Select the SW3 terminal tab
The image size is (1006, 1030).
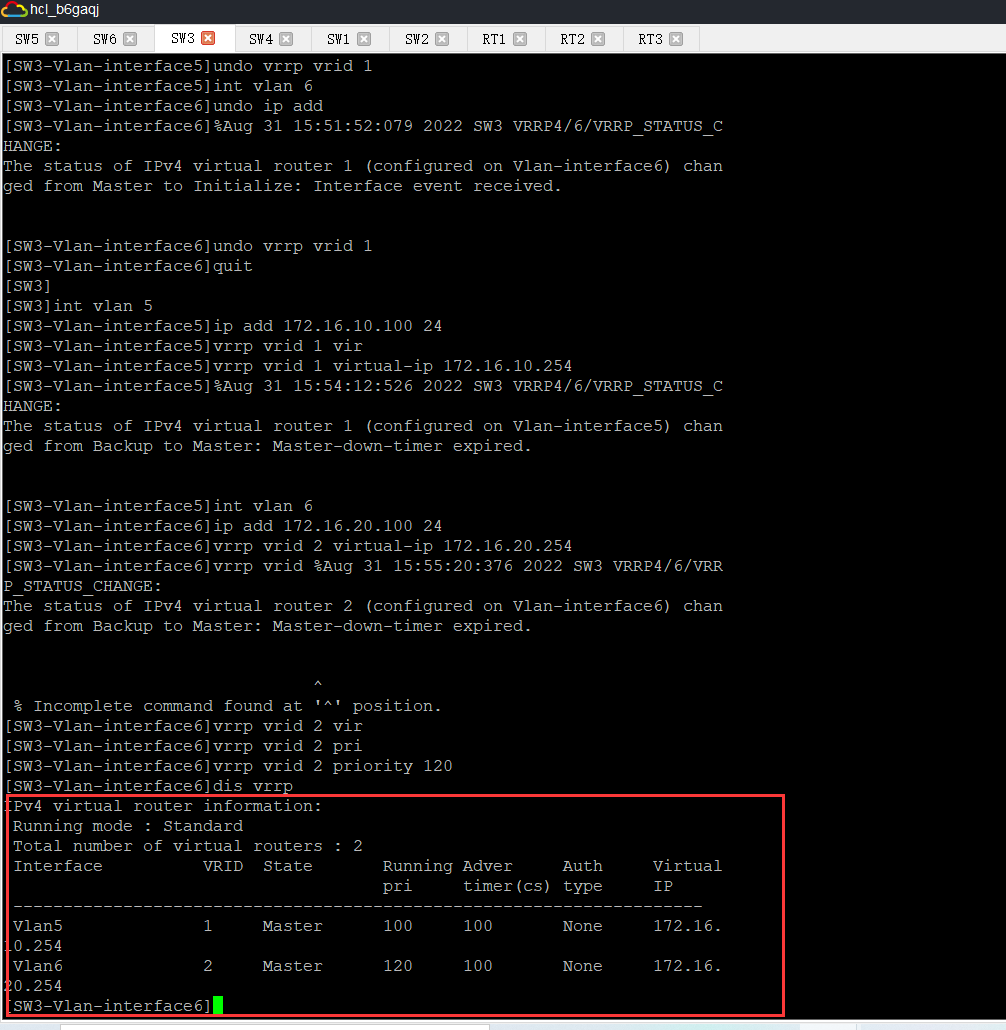point(183,39)
